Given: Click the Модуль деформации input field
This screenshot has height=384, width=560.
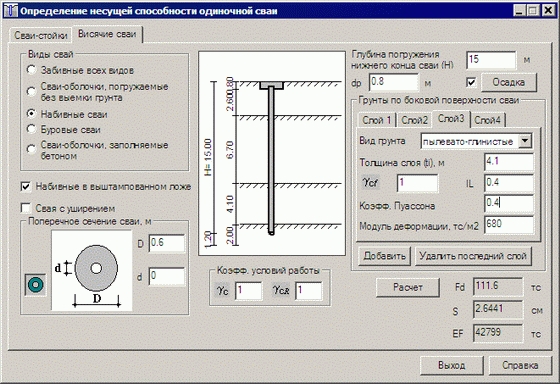Looking at the screenshot, I should [x=509, y=225].
